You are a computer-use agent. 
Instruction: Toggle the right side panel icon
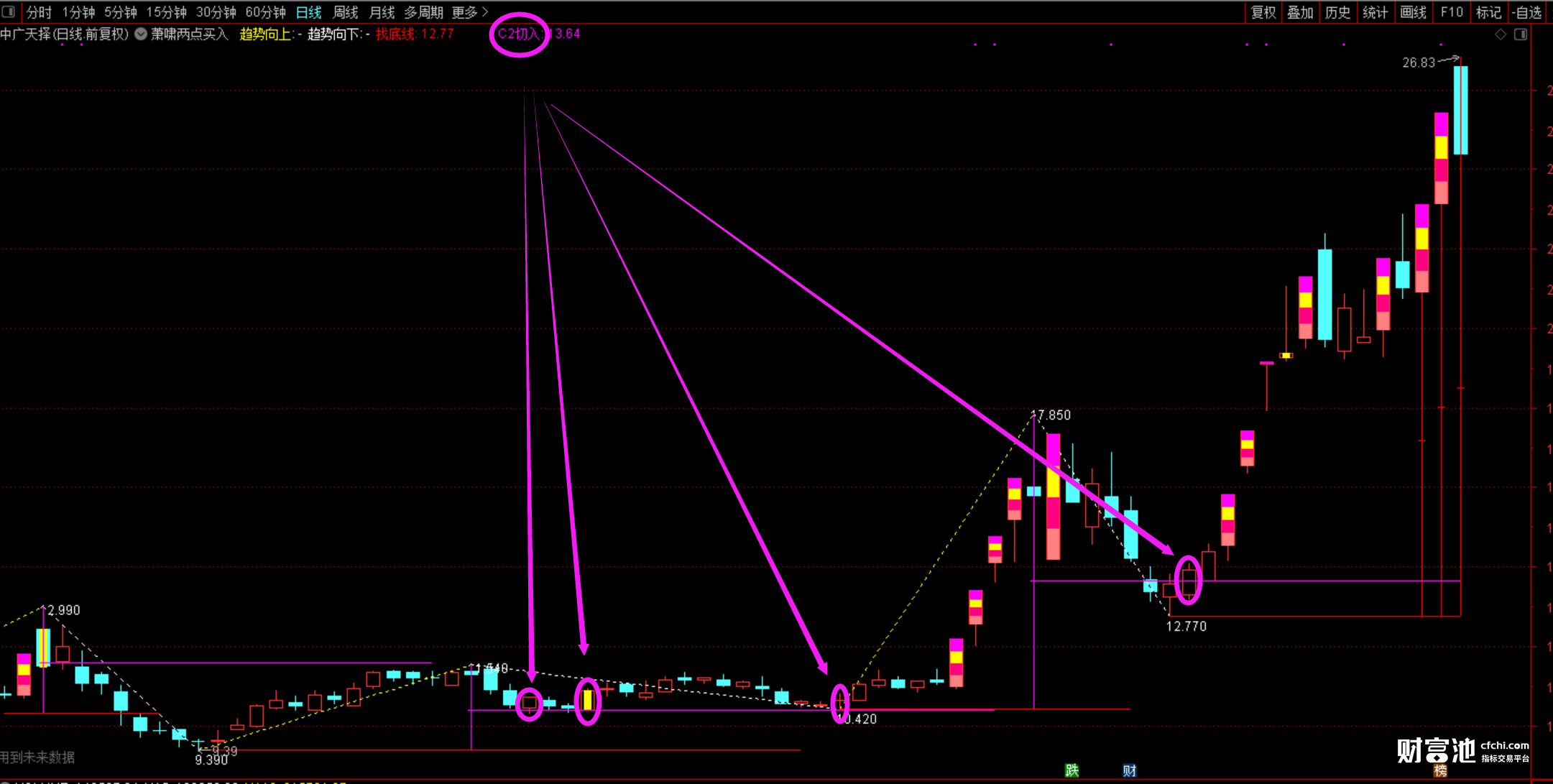click(x=1521, y=34)
